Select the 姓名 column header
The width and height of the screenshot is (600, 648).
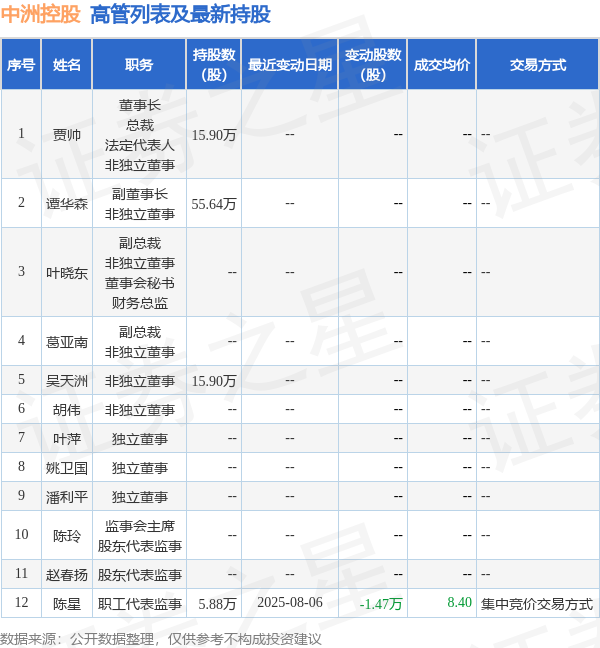tap(67, 65)
